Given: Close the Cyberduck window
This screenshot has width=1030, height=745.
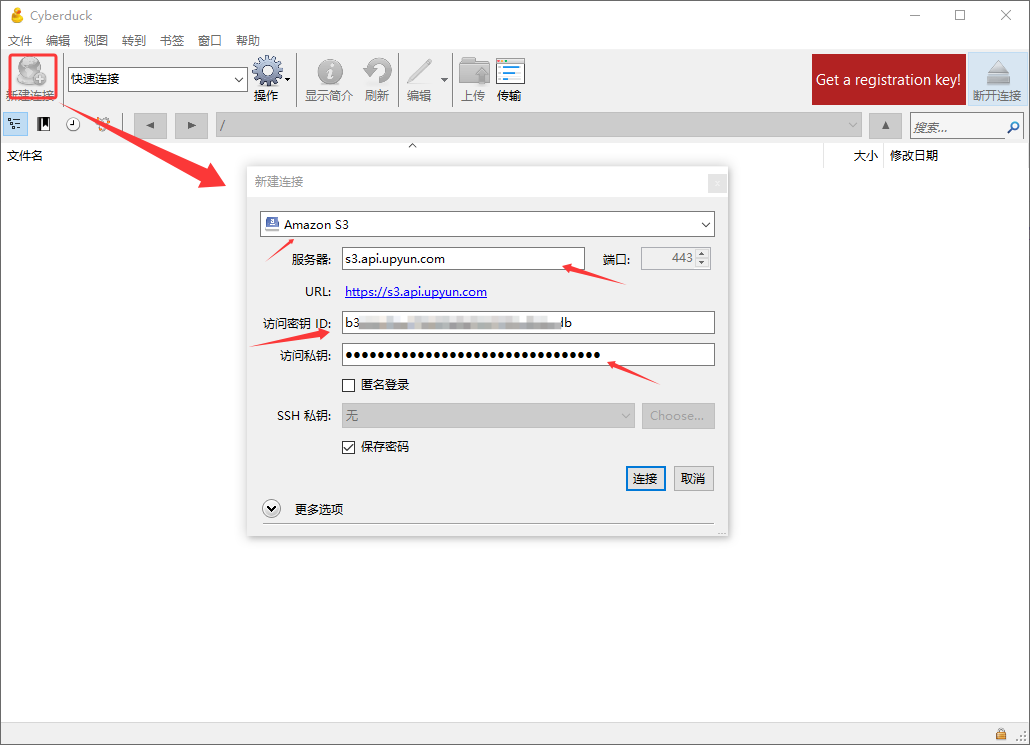Looking at the screenshot, I should (x=1006, y=15).
